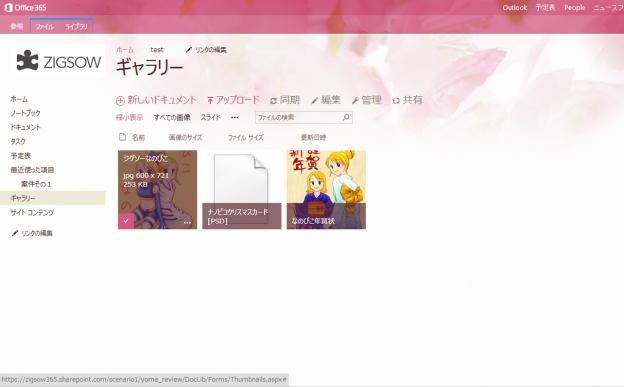Click the pencil icon beside 編集
Screen dimensions: 624x387
[x=314, y=101]
